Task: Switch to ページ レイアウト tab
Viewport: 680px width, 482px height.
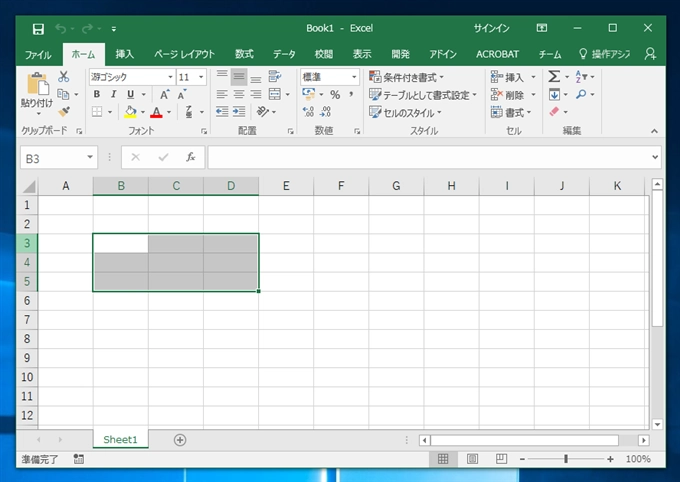Action: [x=184, y=54]
